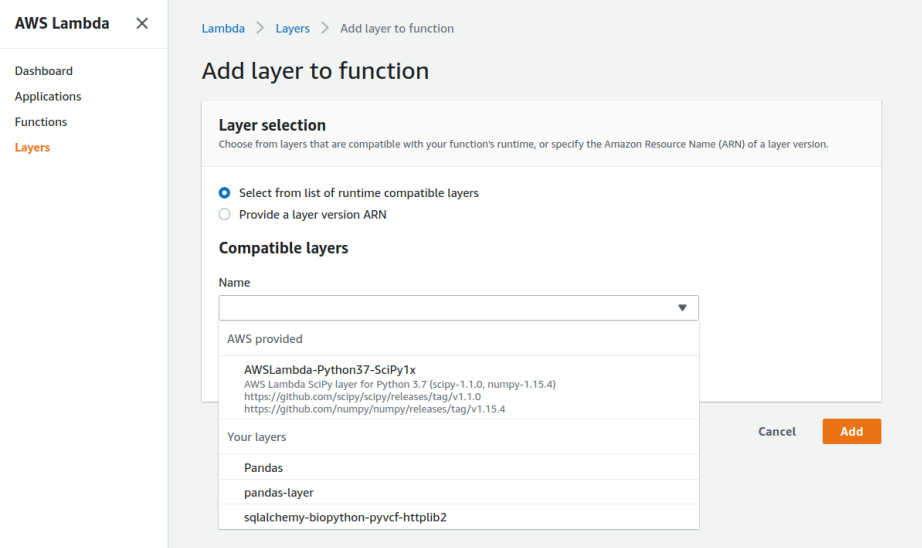The width and height of the screenshot is (922, 548).
Task: Click the breadcrumb chevron after Lambda
Action: 260,28
